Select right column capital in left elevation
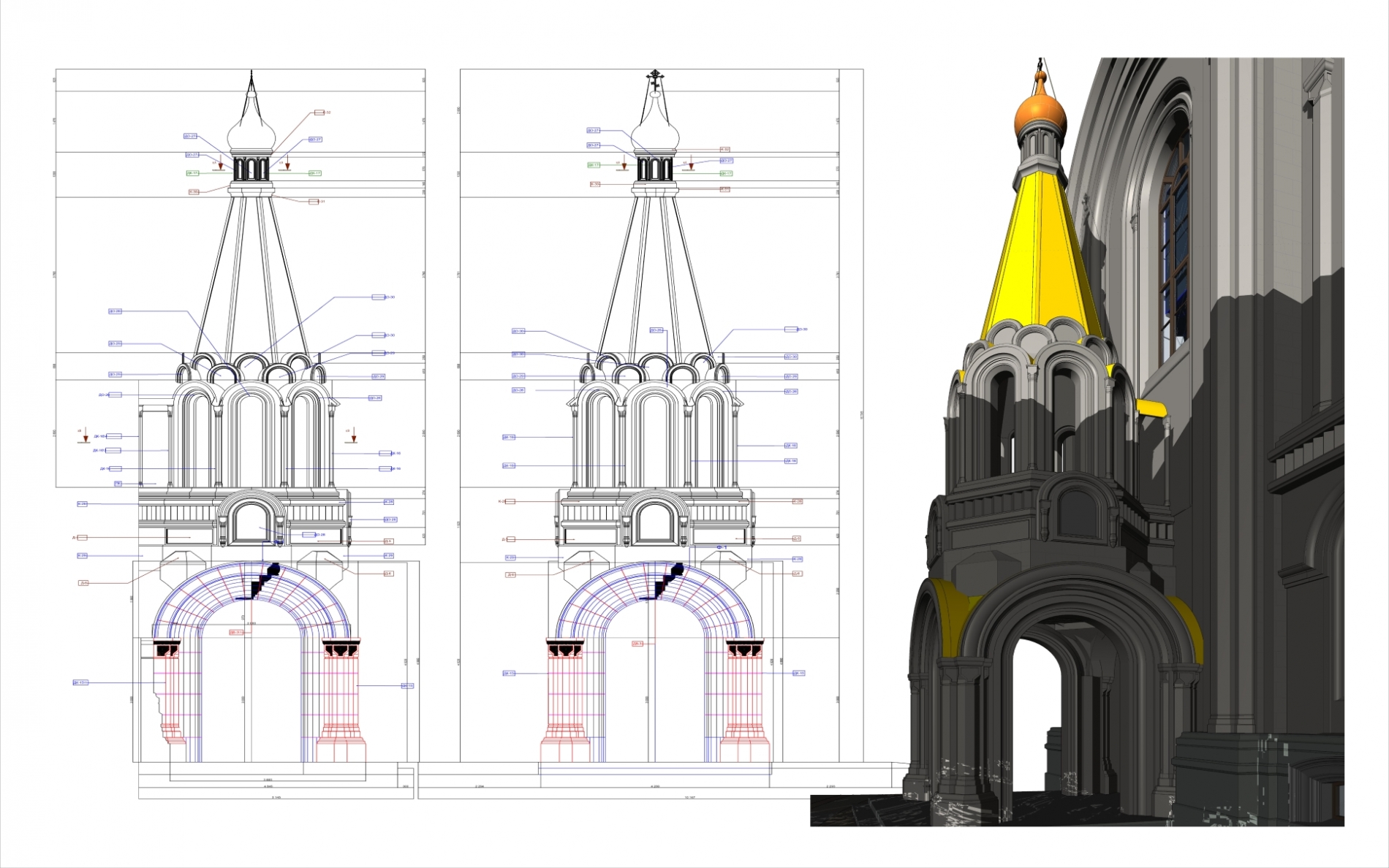This screenshot has height=868, width=1389. click(x=341, y=649)
